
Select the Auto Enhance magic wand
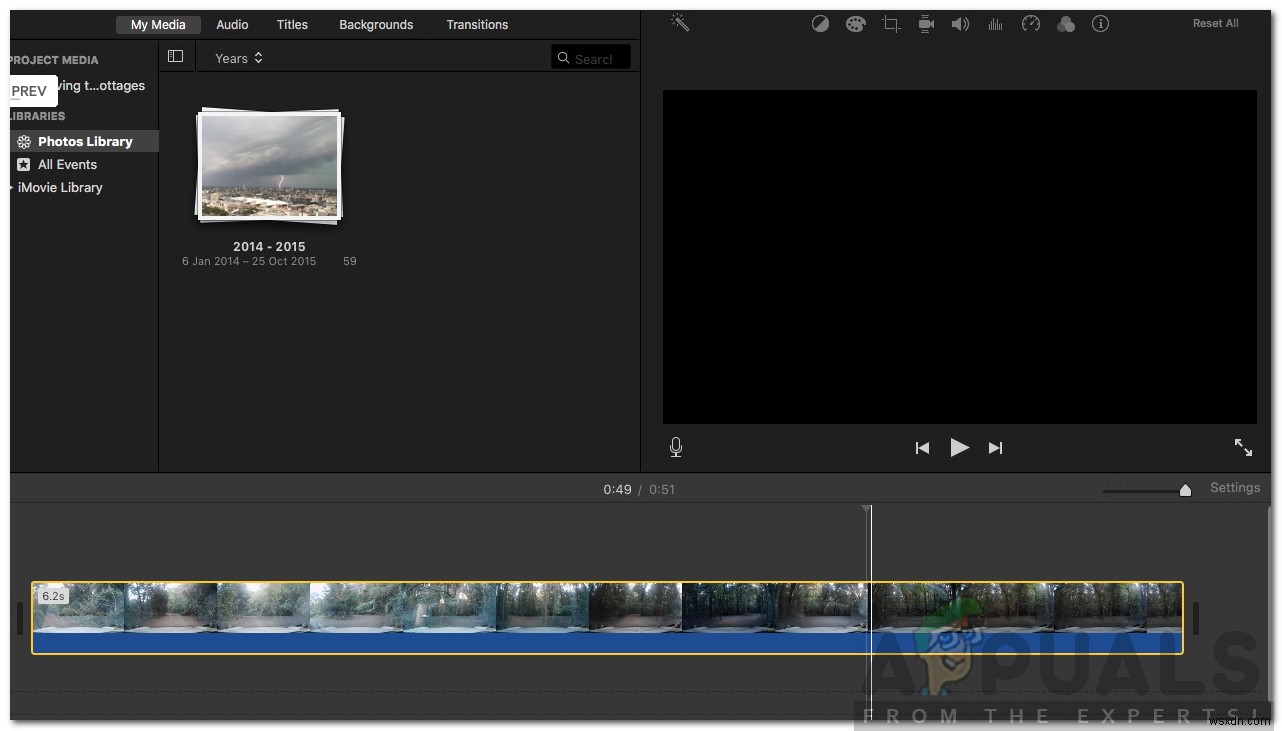click(681, 23)
